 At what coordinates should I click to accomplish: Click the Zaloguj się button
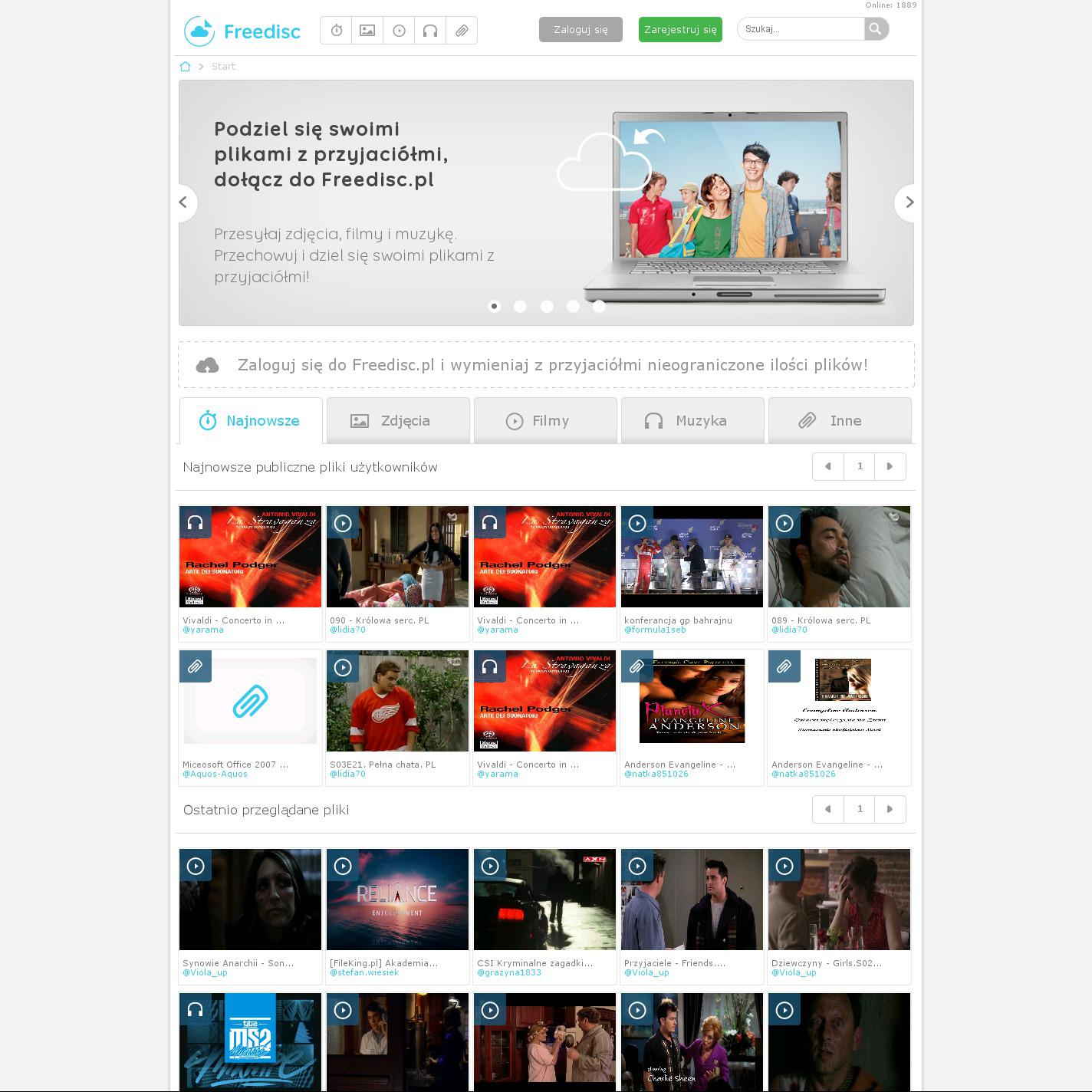pos(581,30)
